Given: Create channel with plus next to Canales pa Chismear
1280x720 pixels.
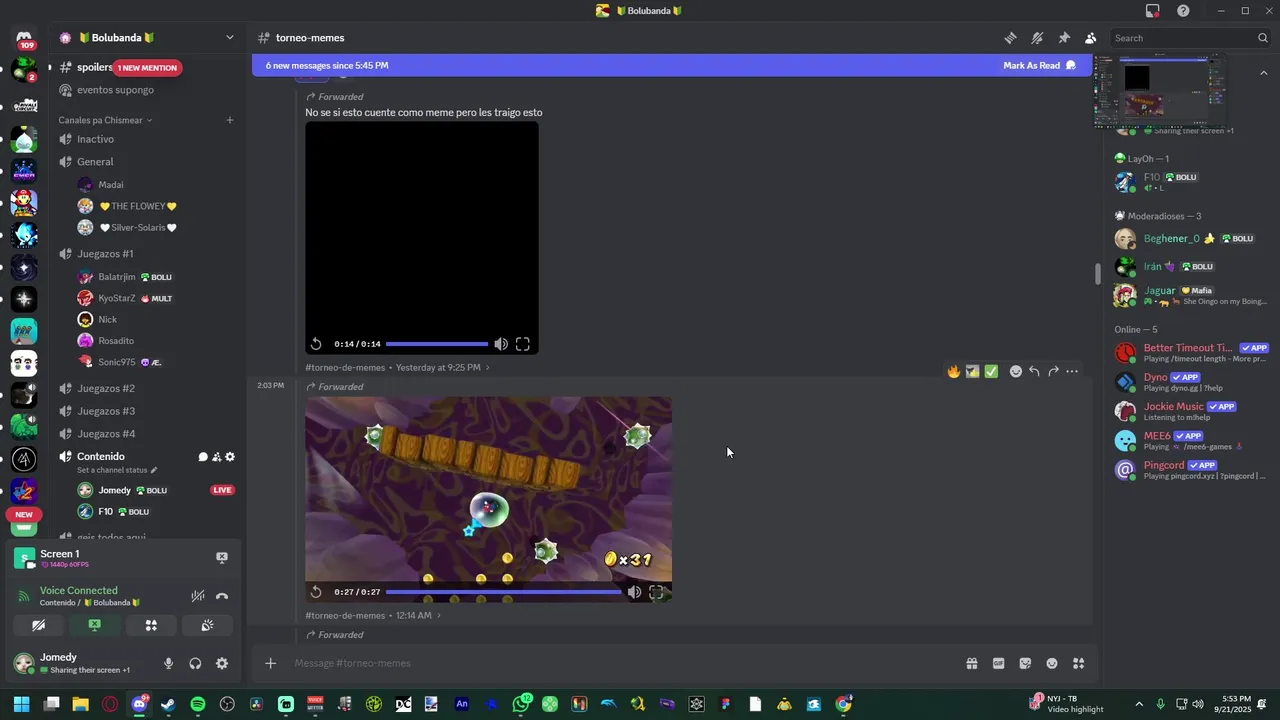Looking at the screenshot, I should (229, 120).
